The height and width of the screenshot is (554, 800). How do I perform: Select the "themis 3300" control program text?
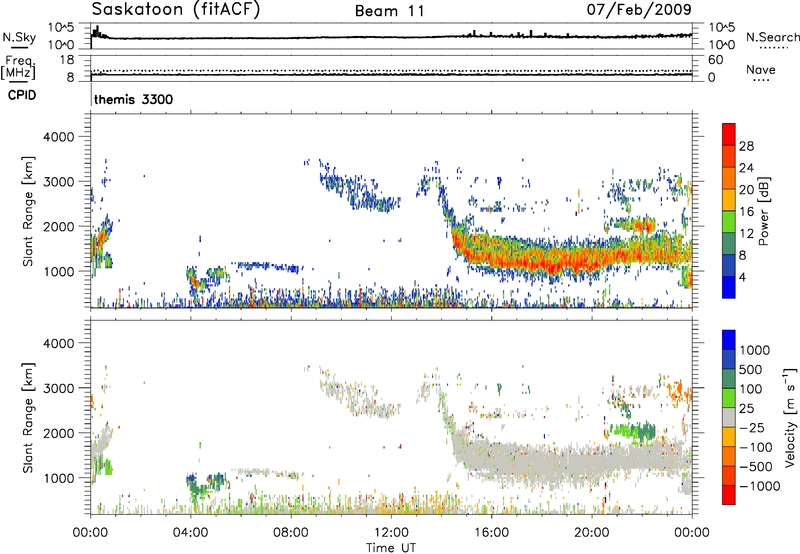(x=133, y=99)
